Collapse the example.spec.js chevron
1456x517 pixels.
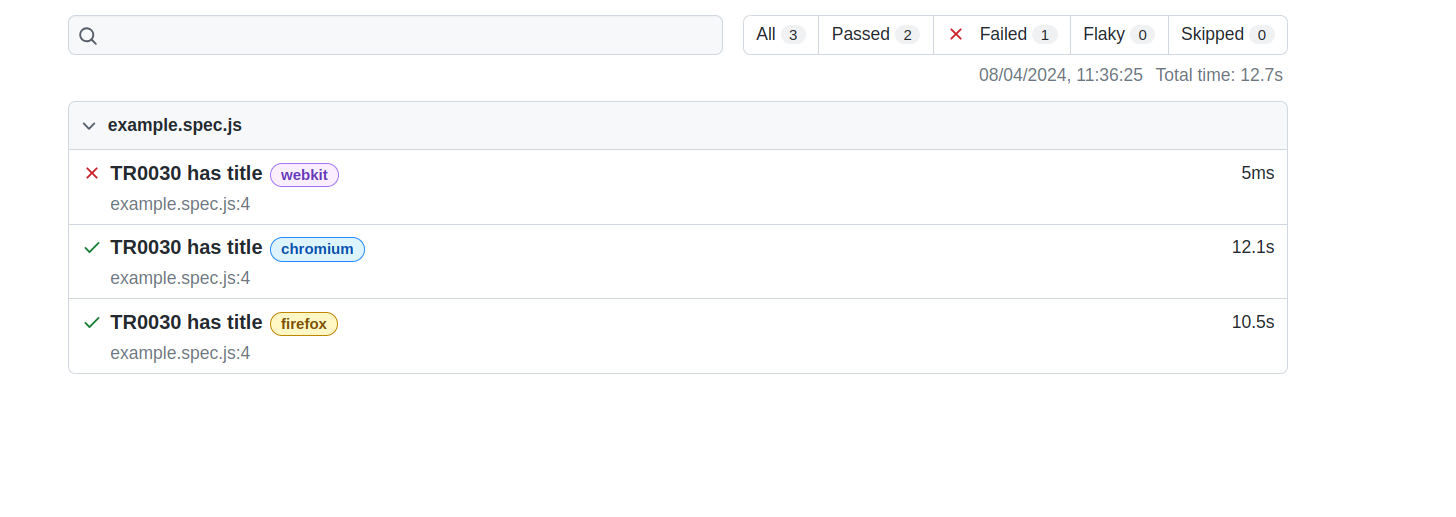coord(89,126)
